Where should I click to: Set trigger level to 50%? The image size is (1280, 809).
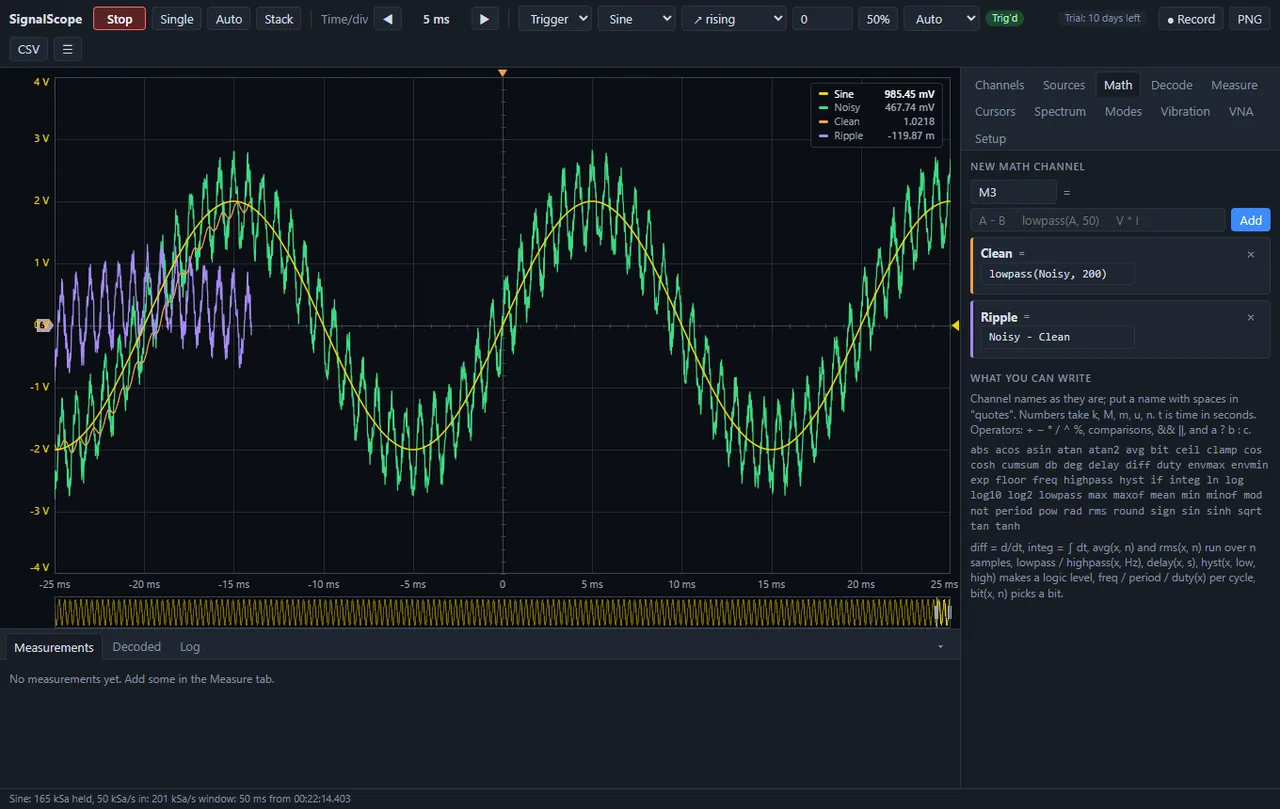tap(878, 19)
